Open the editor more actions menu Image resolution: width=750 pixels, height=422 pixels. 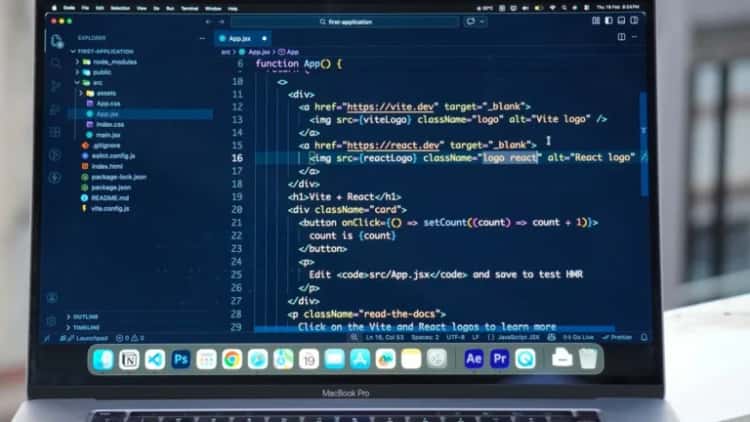pyautogui.click(x=635, y=37)
